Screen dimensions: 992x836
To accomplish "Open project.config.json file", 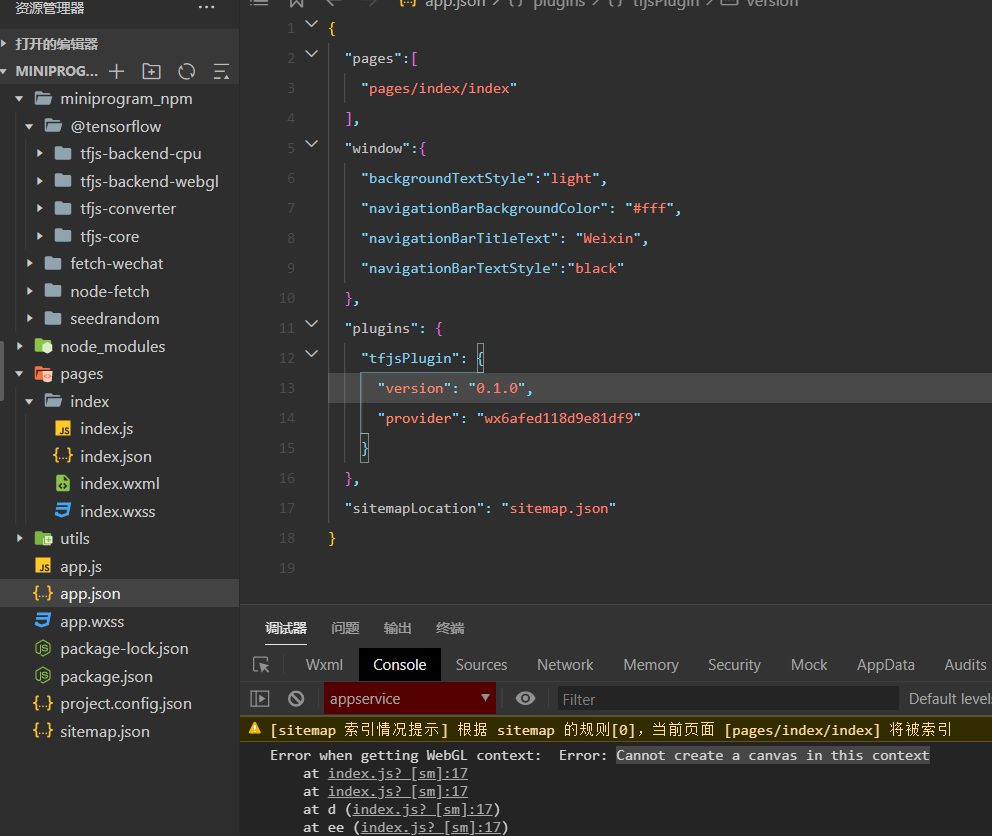I will point(126,704).
